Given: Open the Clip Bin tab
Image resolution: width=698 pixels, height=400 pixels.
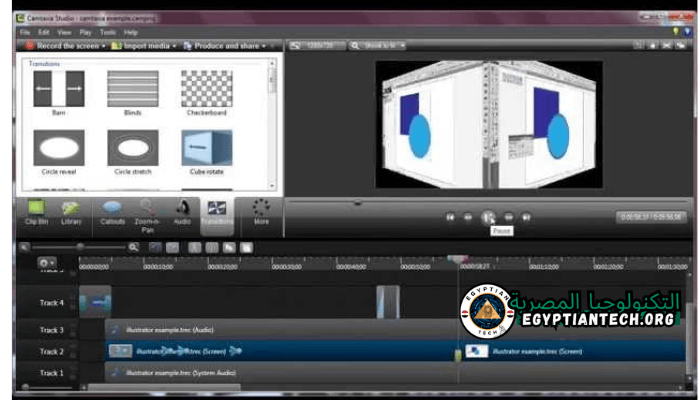Looking at the screenshot, I should click(37, 214).
